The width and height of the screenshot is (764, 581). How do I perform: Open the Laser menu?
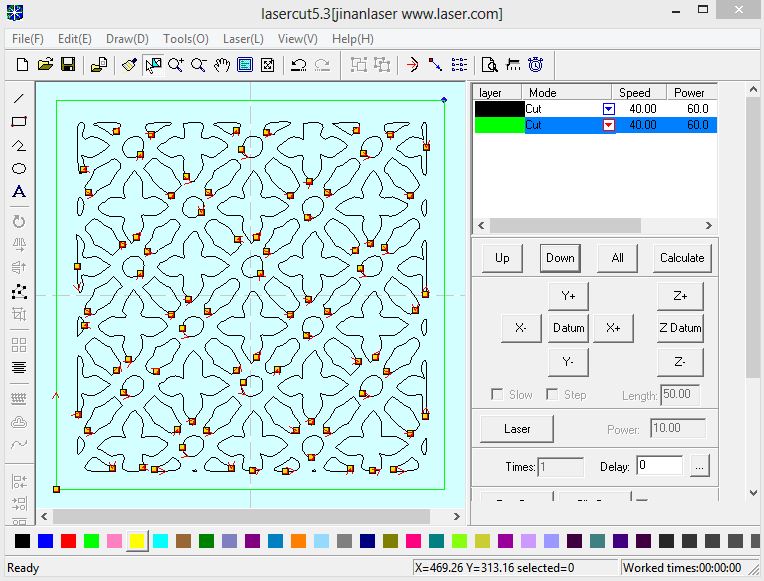[x=243, y=39]
